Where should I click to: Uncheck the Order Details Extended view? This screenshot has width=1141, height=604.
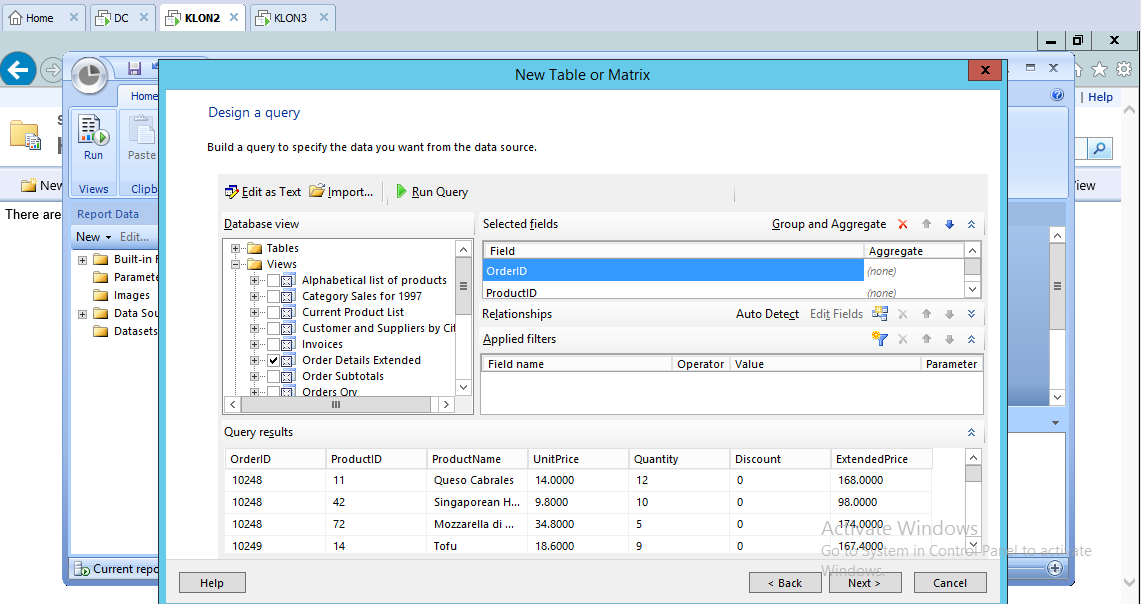(273, 360)
